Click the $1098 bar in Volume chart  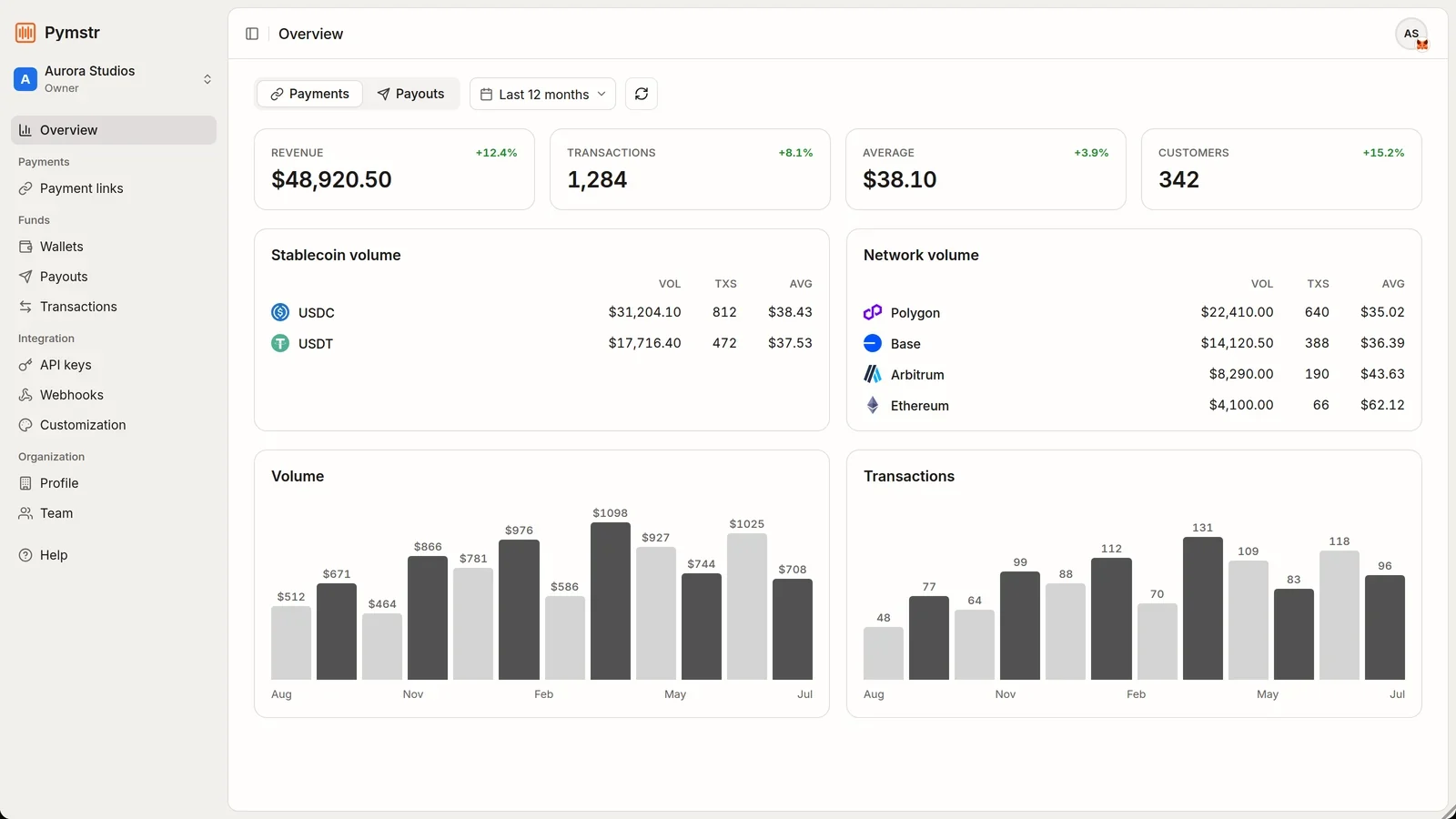610,601
